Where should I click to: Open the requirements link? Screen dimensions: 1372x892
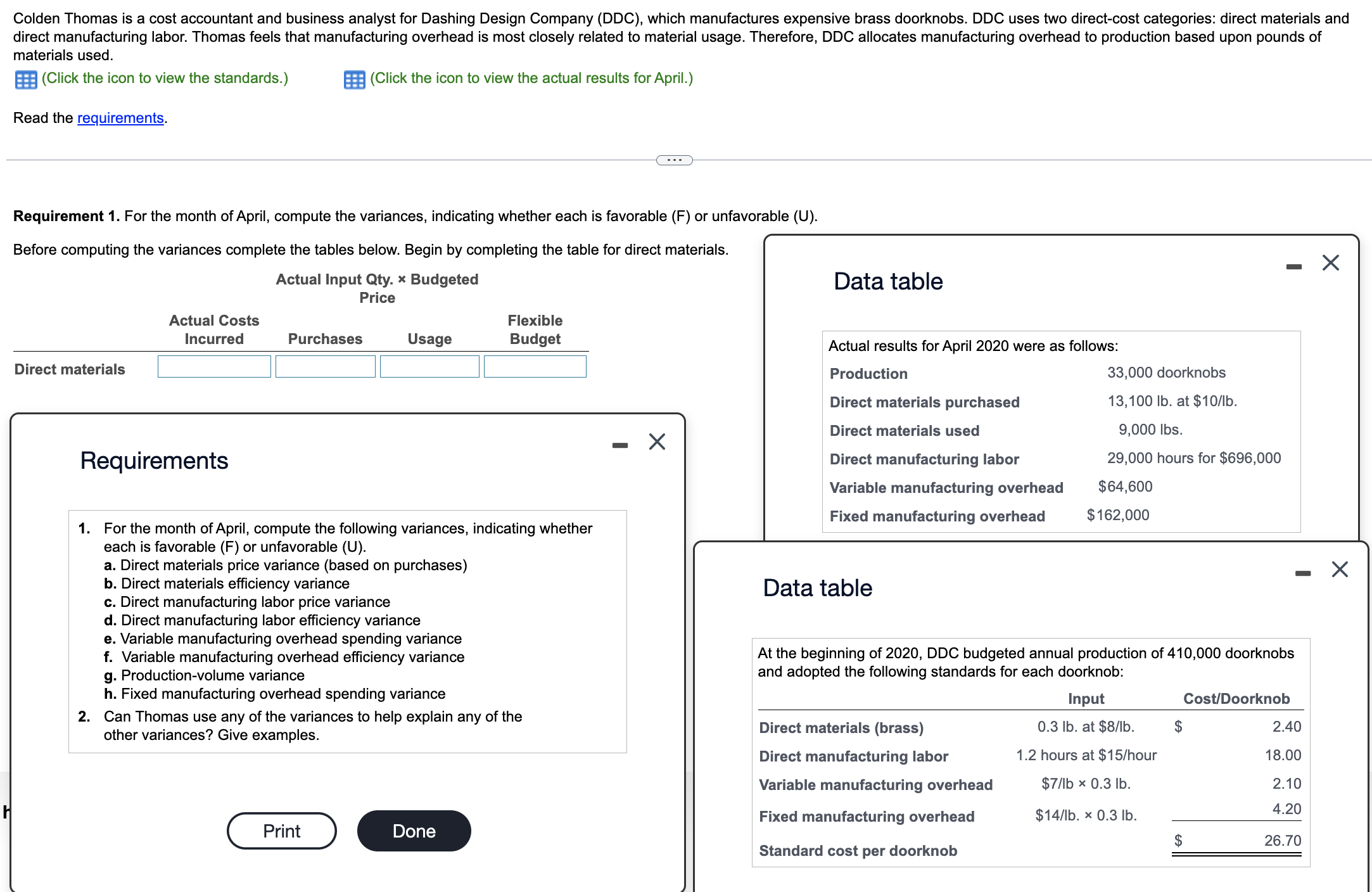point(120,117)
